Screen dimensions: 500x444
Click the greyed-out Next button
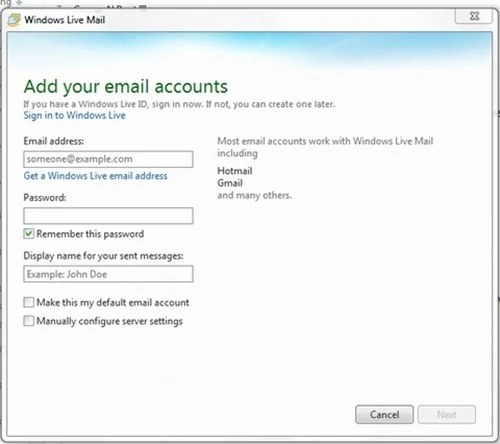tap(447, 414)
